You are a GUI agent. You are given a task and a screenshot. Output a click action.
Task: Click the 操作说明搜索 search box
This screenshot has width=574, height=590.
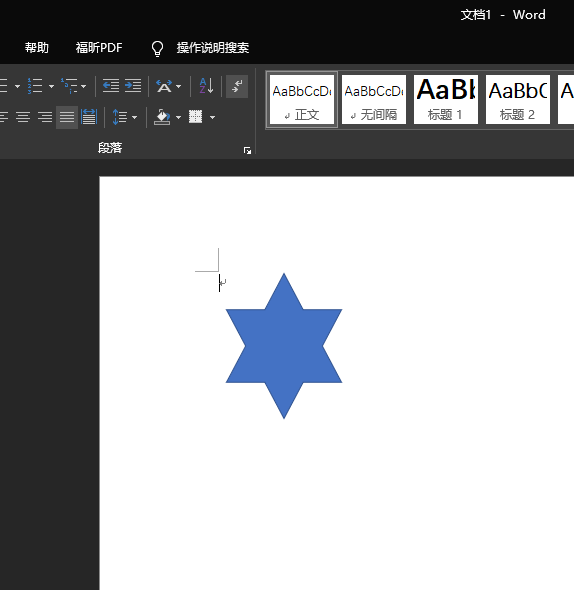(x=213, y=48)
